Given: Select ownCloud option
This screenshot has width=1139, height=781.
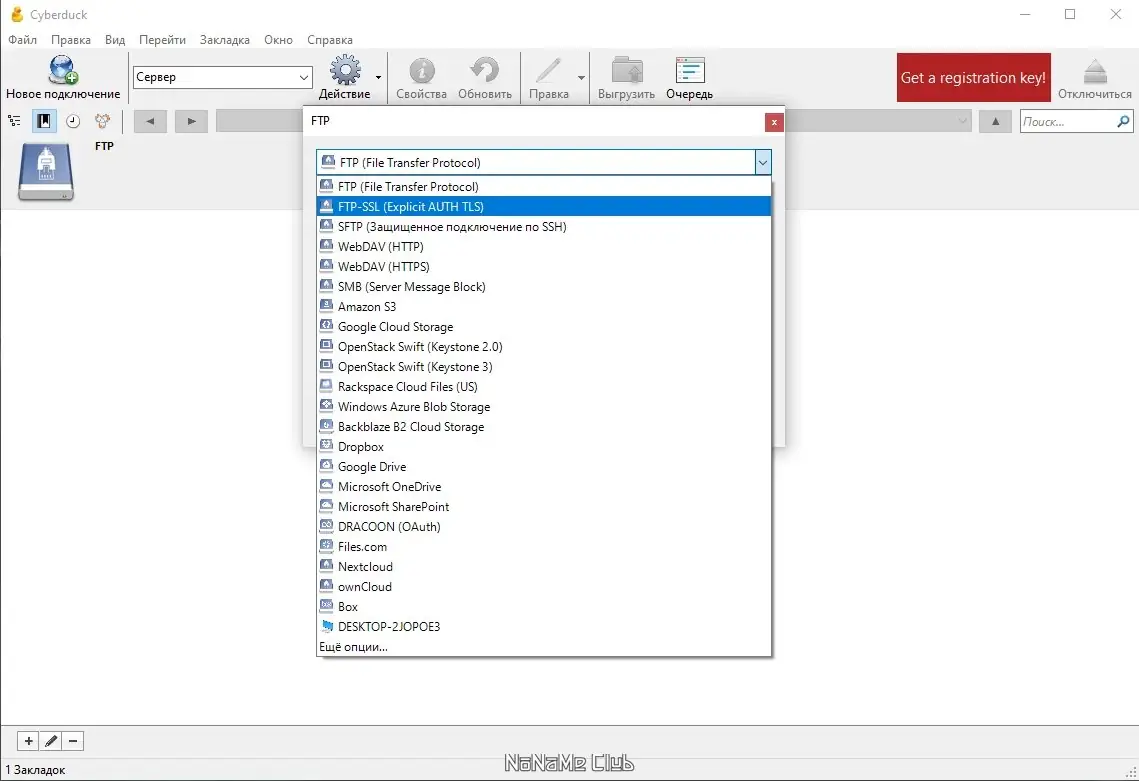Looking at the screenshot, I should pos(544,586).
